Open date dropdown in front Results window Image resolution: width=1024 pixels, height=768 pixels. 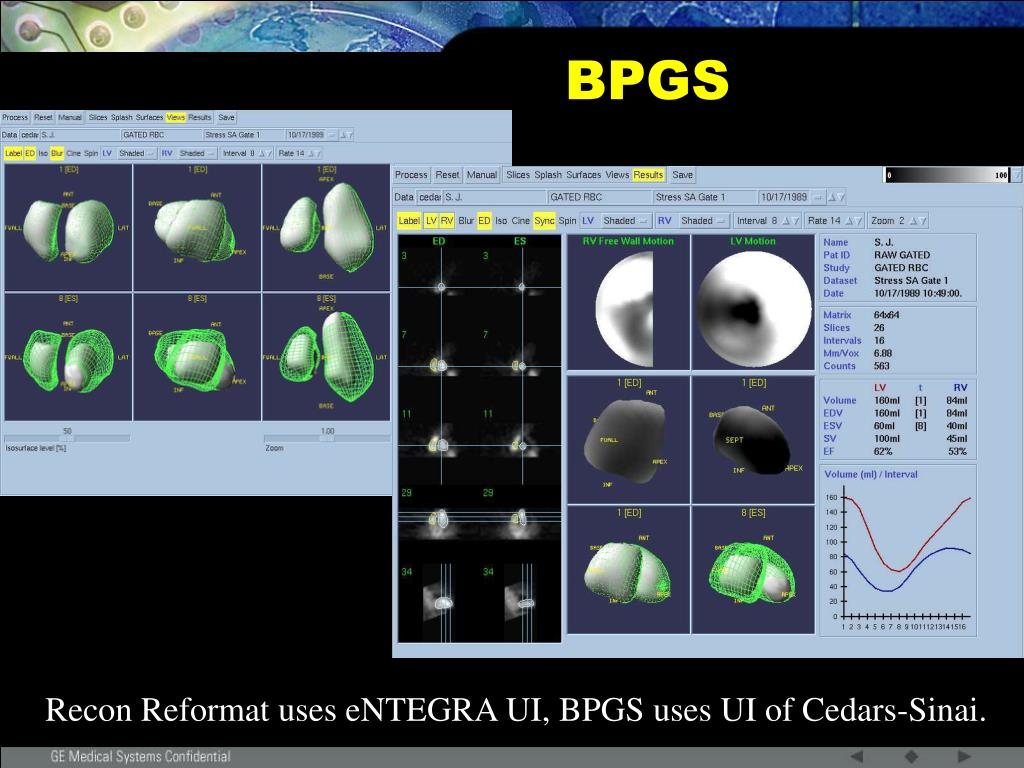tap(818, 197)
